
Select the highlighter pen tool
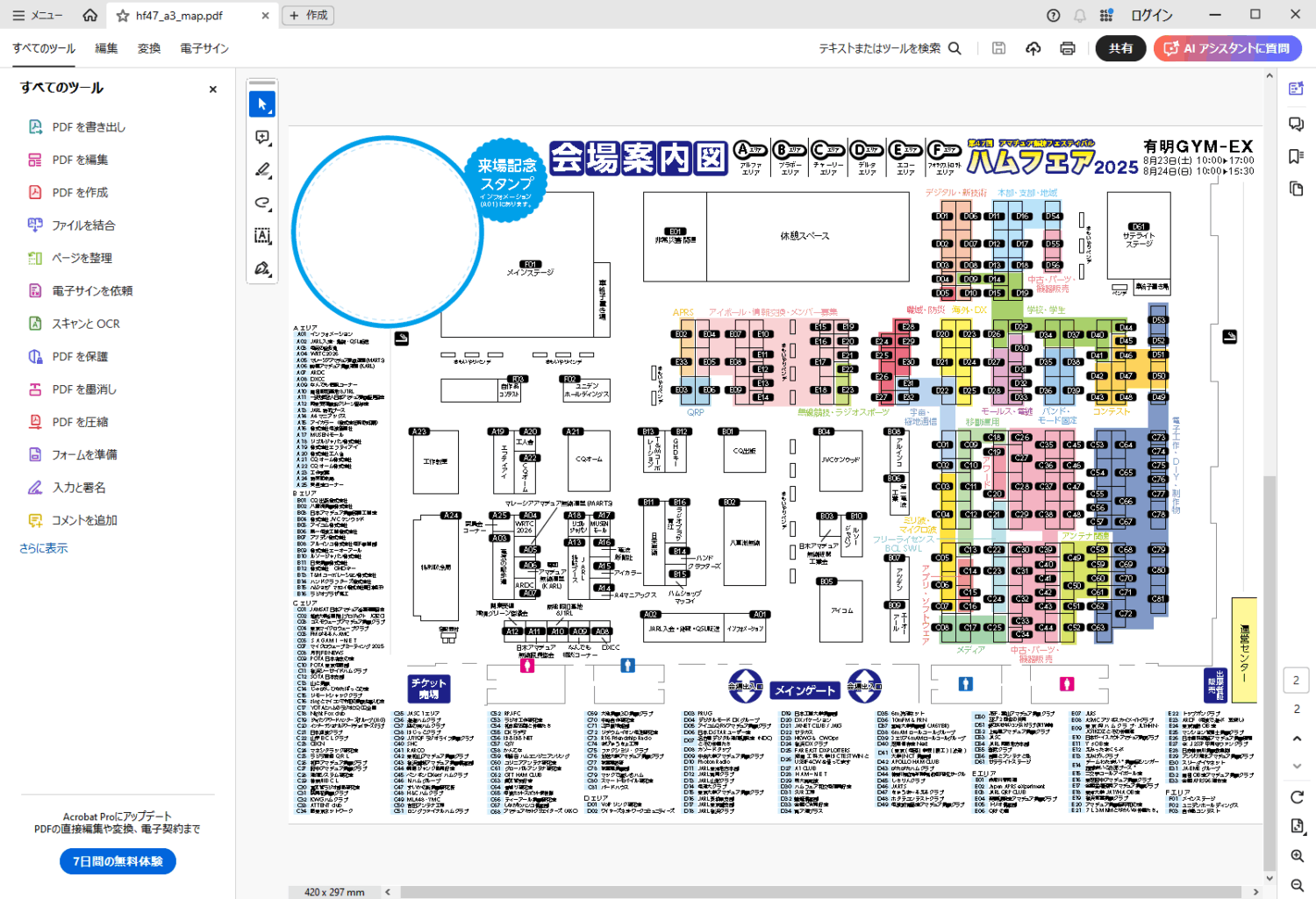(261, 170)
